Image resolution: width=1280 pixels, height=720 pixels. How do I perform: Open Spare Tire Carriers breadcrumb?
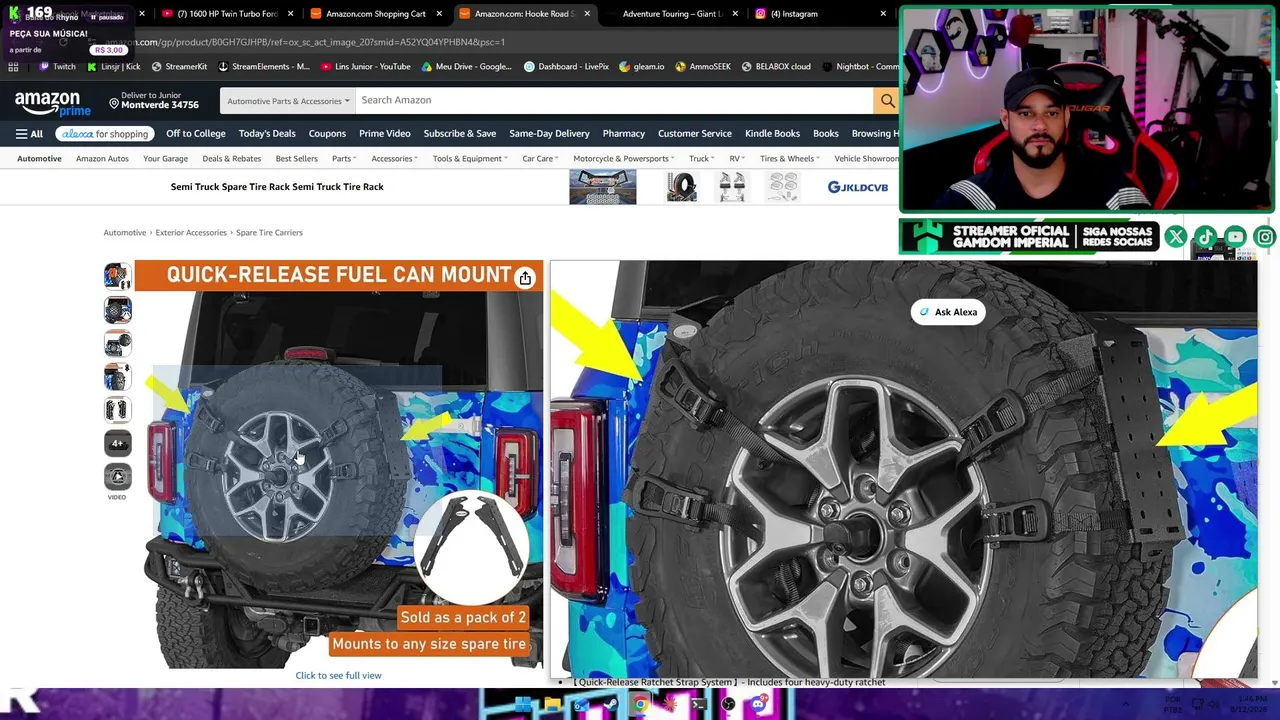pyautogui.click(x=269, y=233)
